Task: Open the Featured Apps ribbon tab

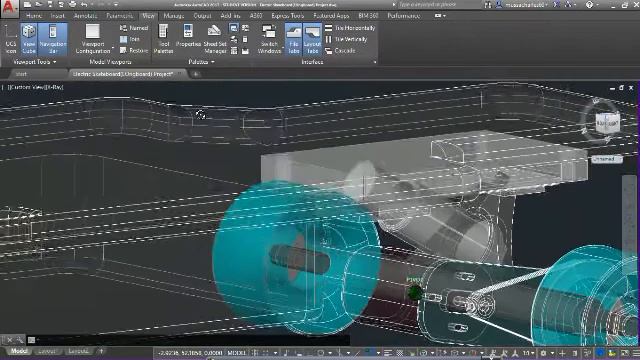Action: (x=331, y=16)
